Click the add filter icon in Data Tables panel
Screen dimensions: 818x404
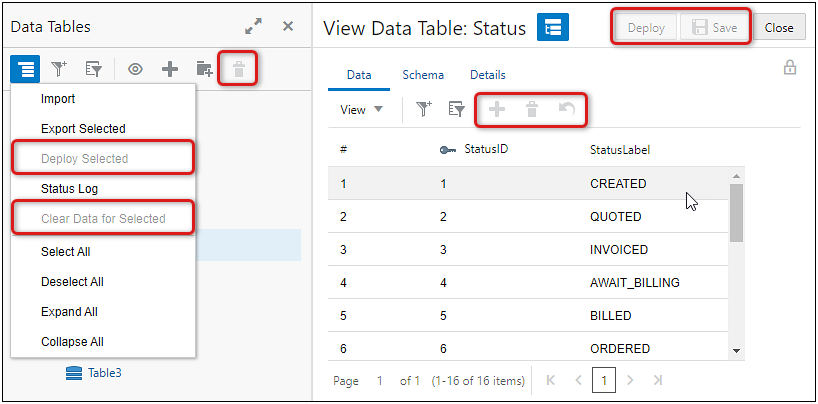point(59,69)
